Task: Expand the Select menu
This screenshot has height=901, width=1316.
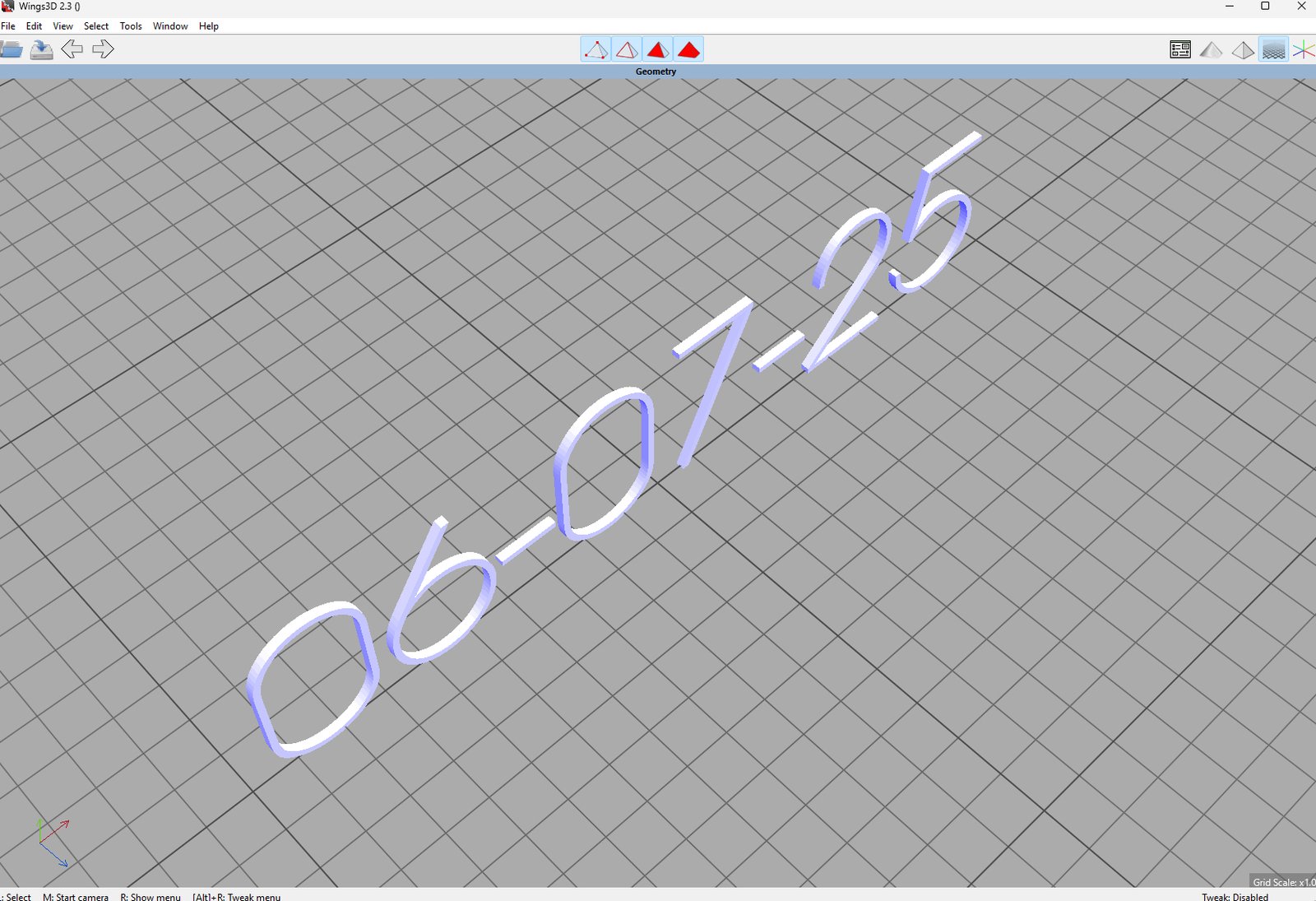Action: [96, 26]
